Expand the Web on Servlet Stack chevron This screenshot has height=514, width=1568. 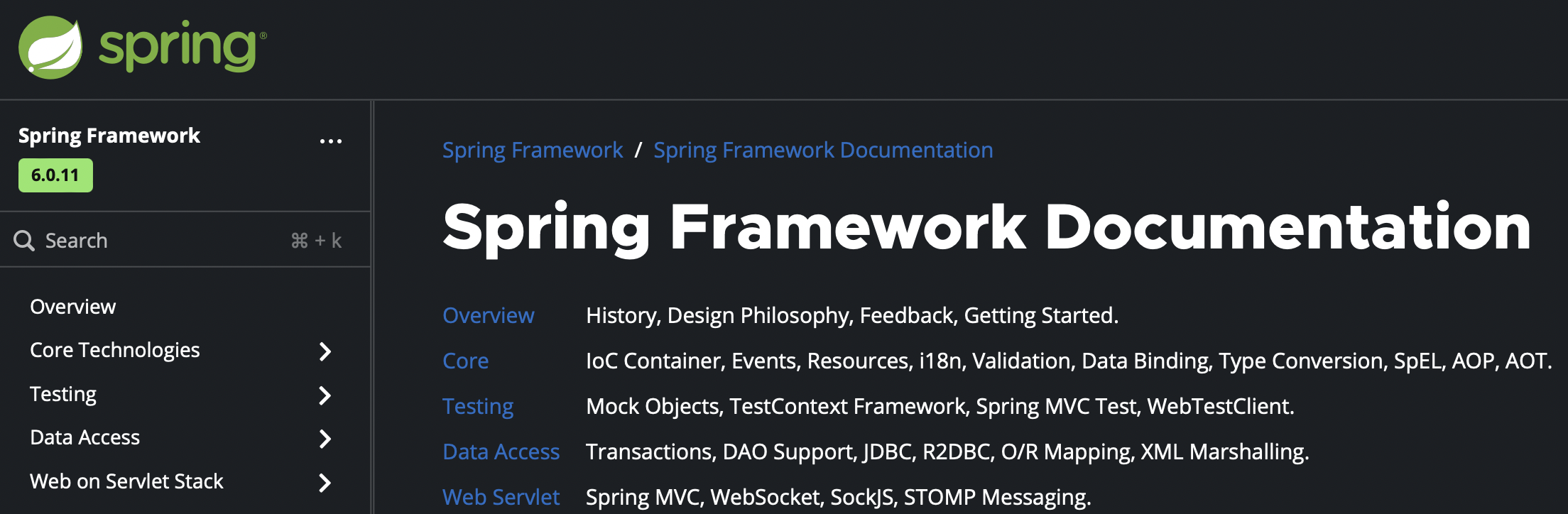pos(325,483)
